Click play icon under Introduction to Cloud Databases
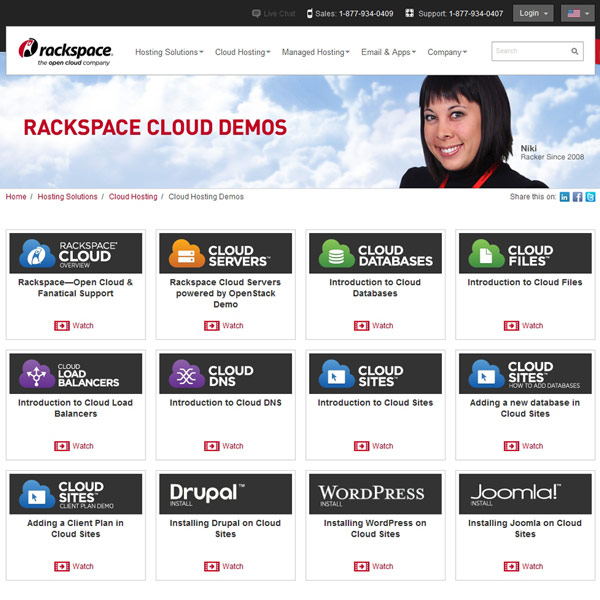600x600 pixels. tap(361, 326)
